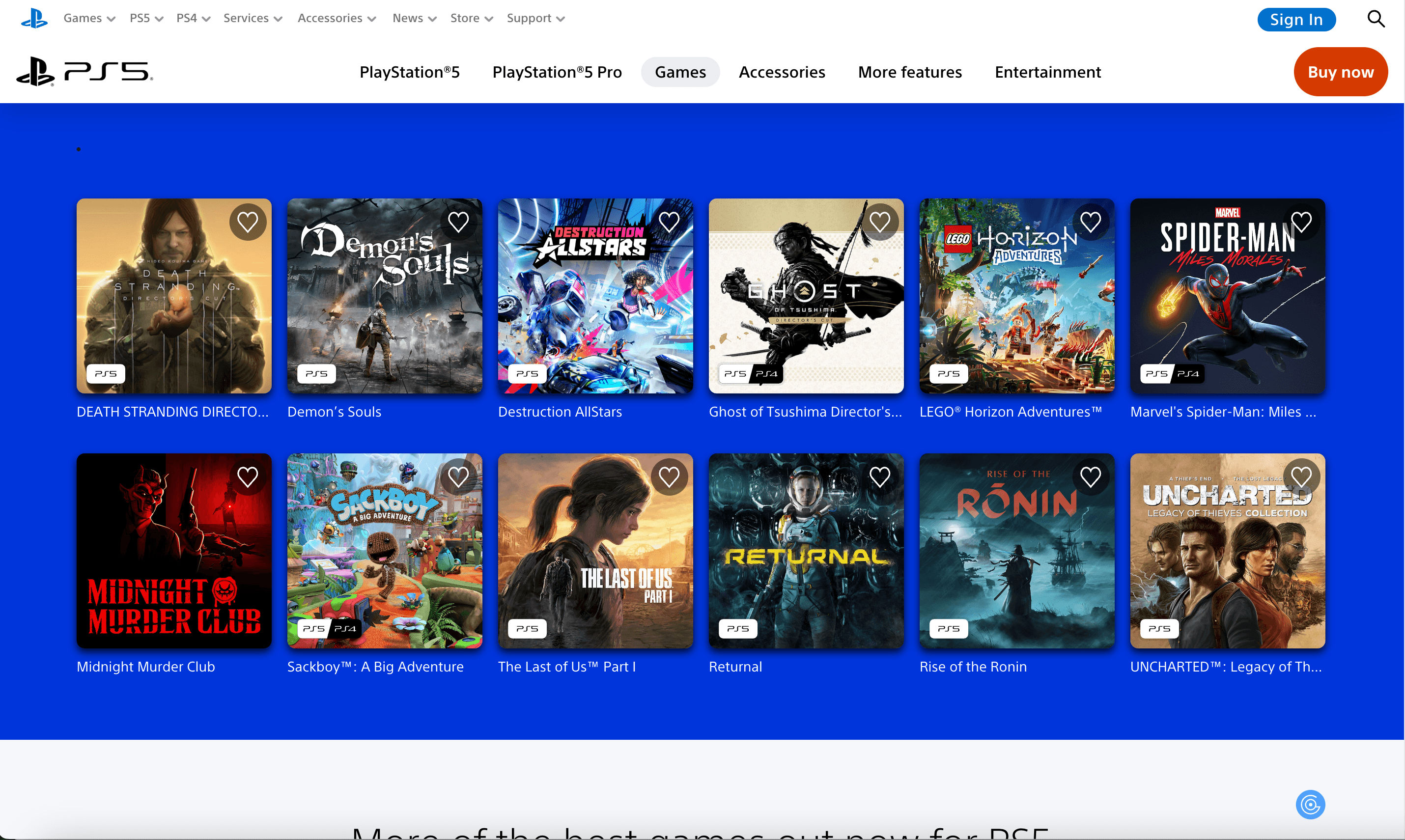
Task: Click the PS4 badge on Ghost of Tsushima
Action: pos(766,374)
